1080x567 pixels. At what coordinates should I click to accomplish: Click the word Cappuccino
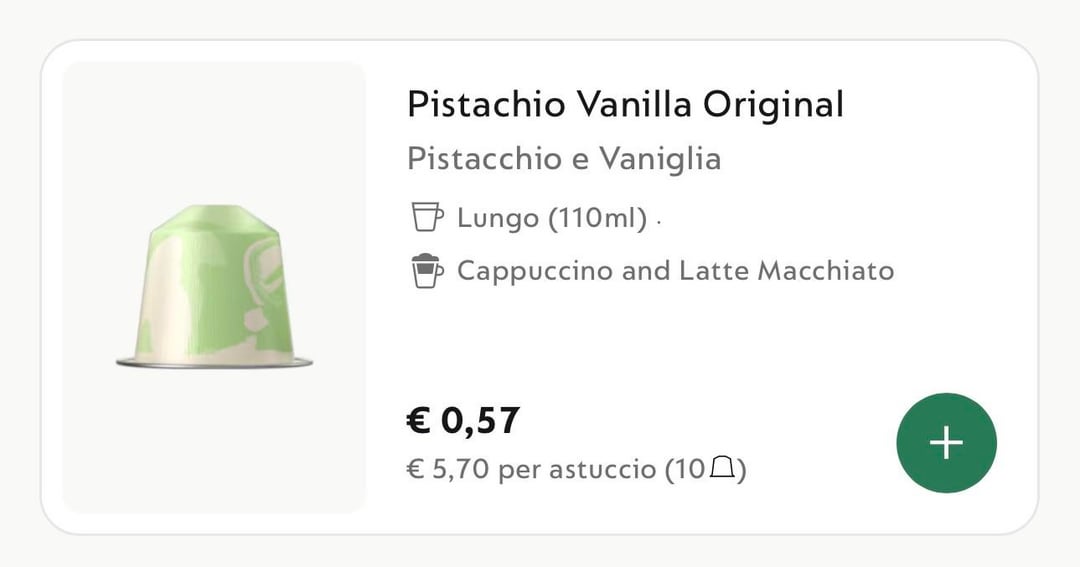click(x=535, y=271)
